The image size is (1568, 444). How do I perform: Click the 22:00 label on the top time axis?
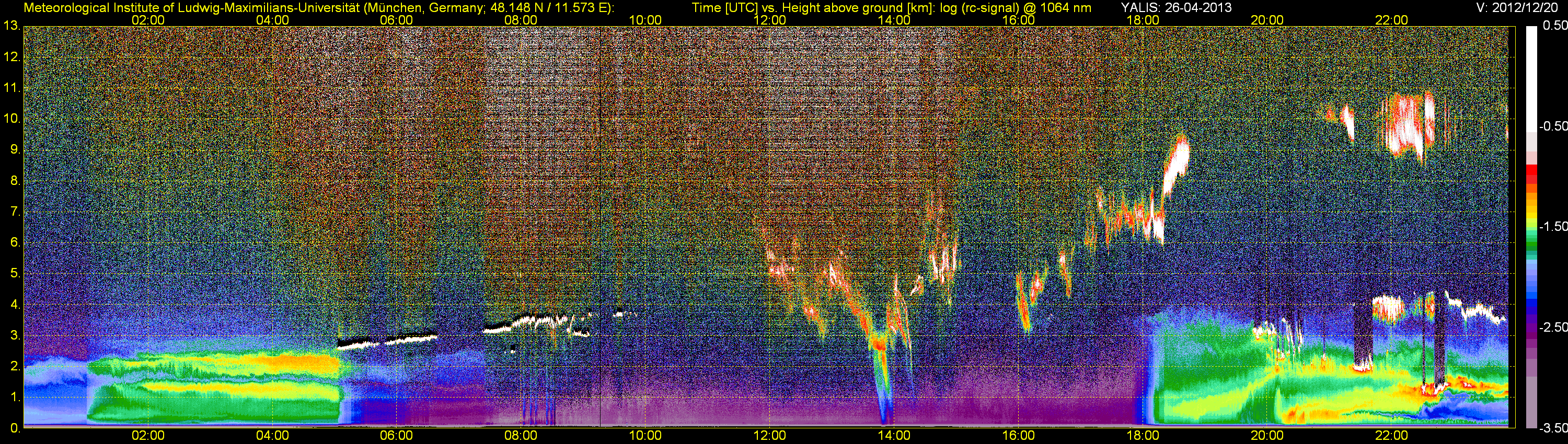[x=1391, y=20]
